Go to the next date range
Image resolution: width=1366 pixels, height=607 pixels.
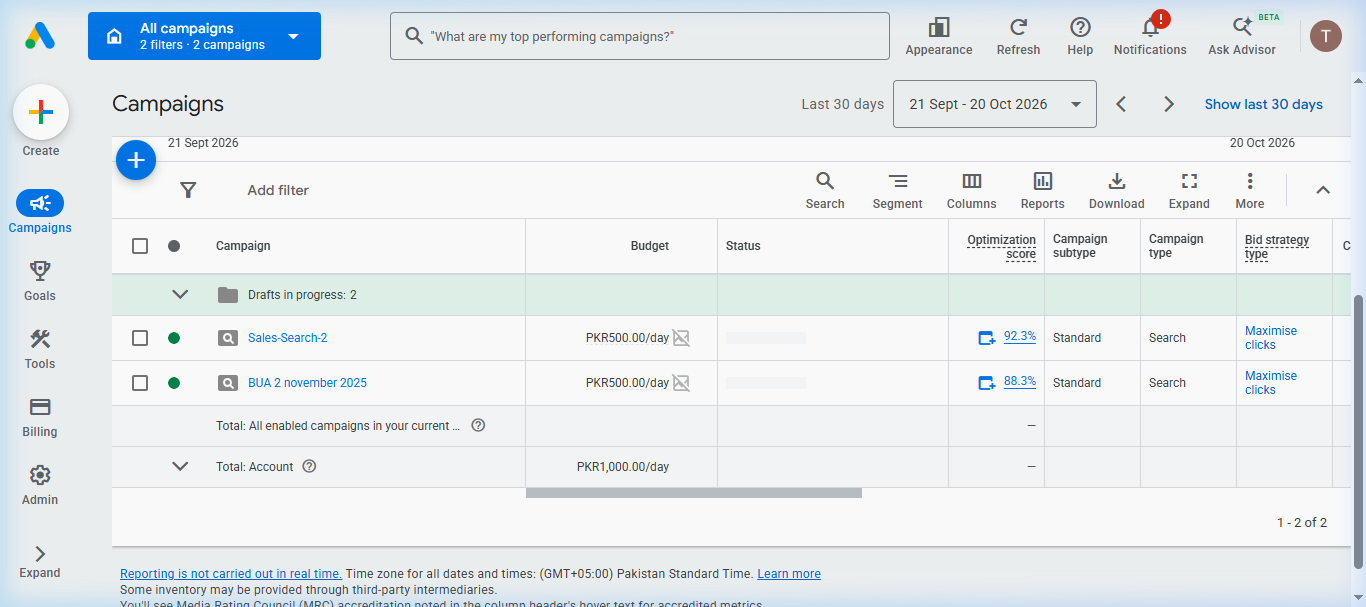click(1168, 104)
